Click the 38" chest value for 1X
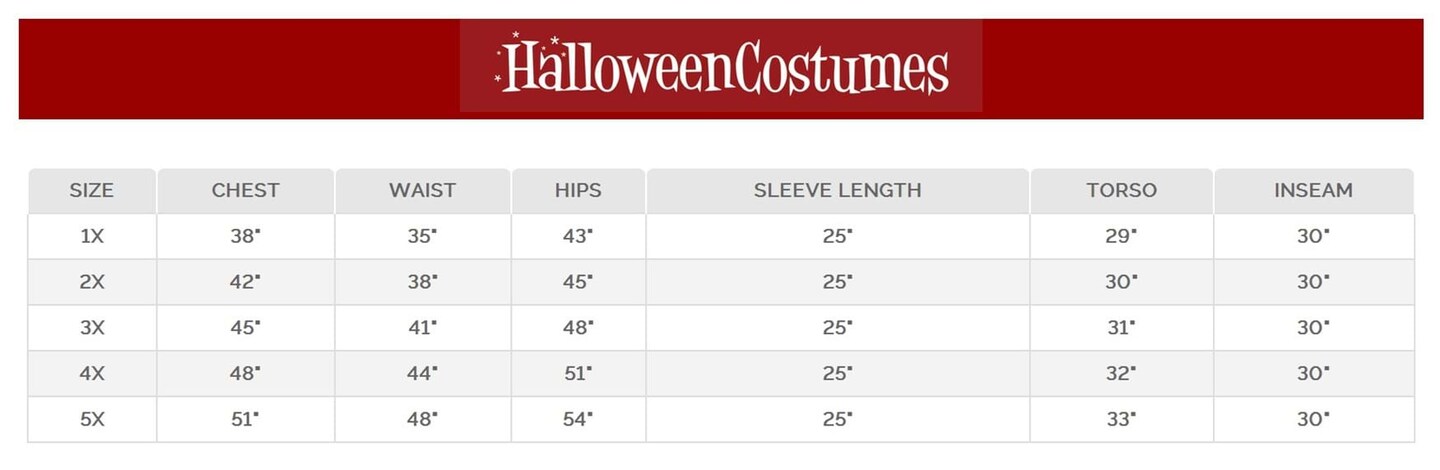 245,236
